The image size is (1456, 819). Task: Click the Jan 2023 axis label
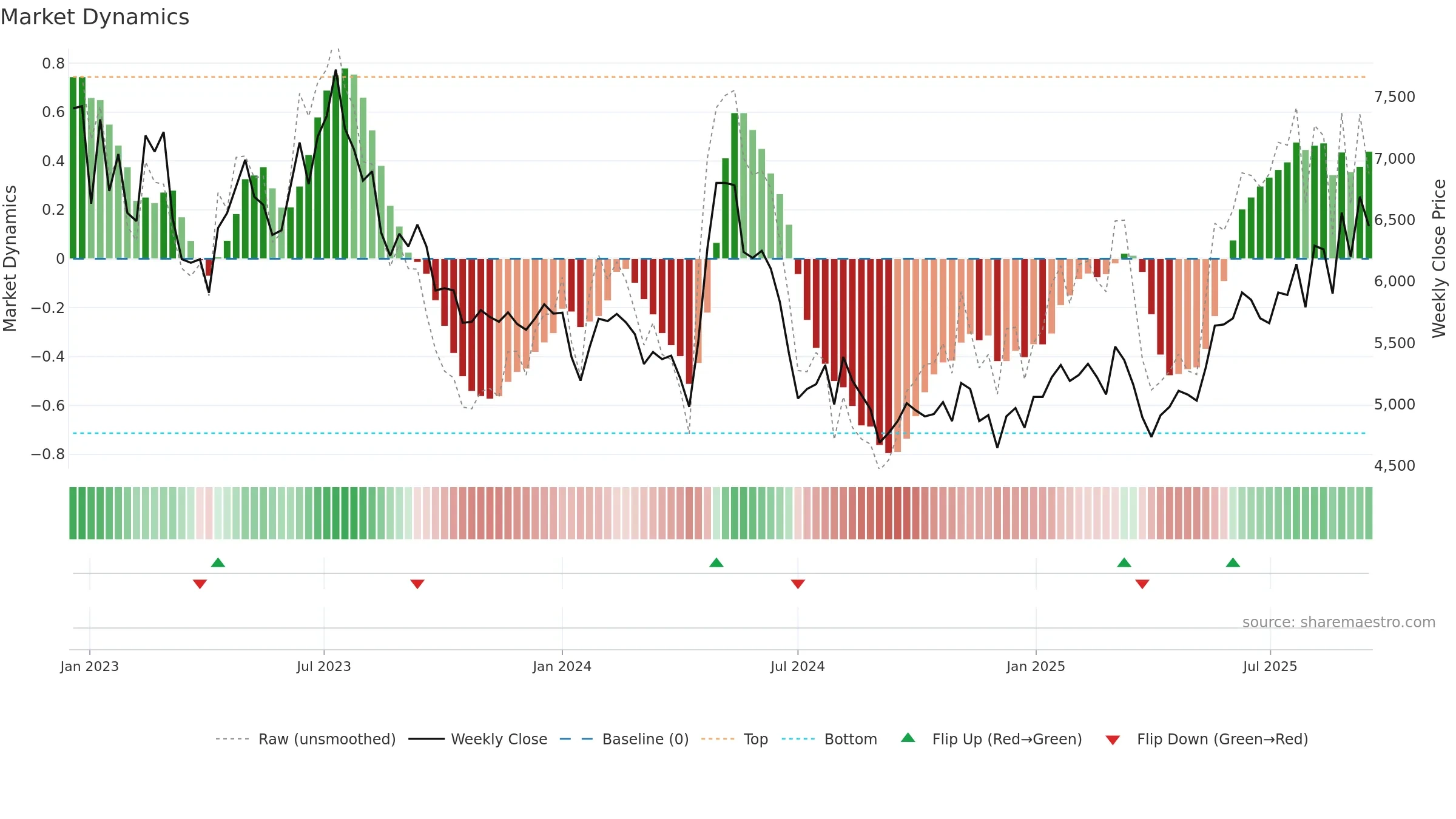click(90, 666)
